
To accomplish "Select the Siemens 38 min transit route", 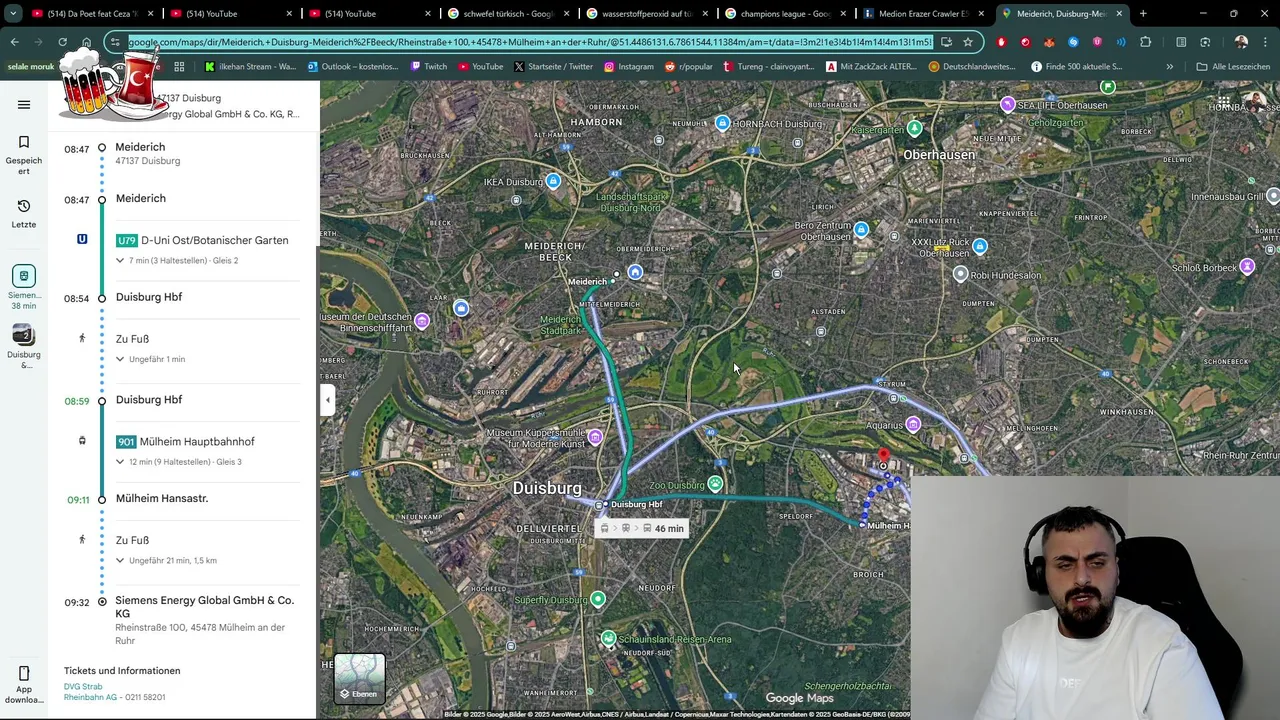I will point(24,287).
